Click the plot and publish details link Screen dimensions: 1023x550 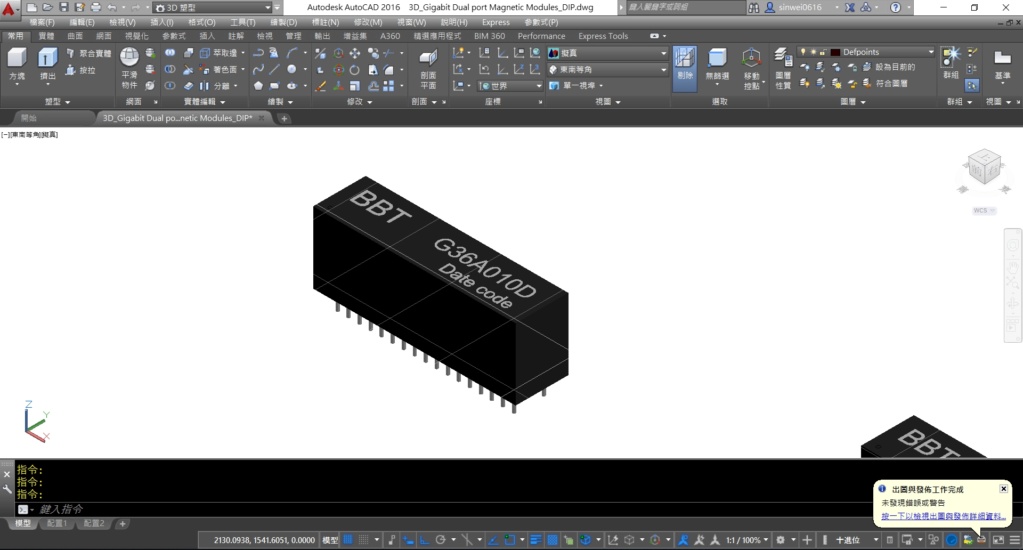pyautogui.click(x=943, y=516)
